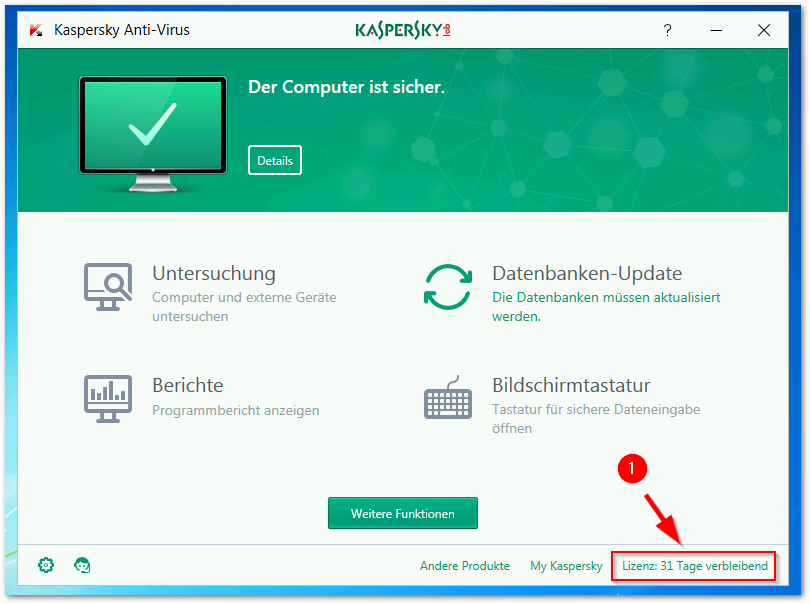Image resolution: width=810 pixels, height=604 pixels.
Task: Click 'Der Computer ist sicher.' status text
Action: pos(346,87)
